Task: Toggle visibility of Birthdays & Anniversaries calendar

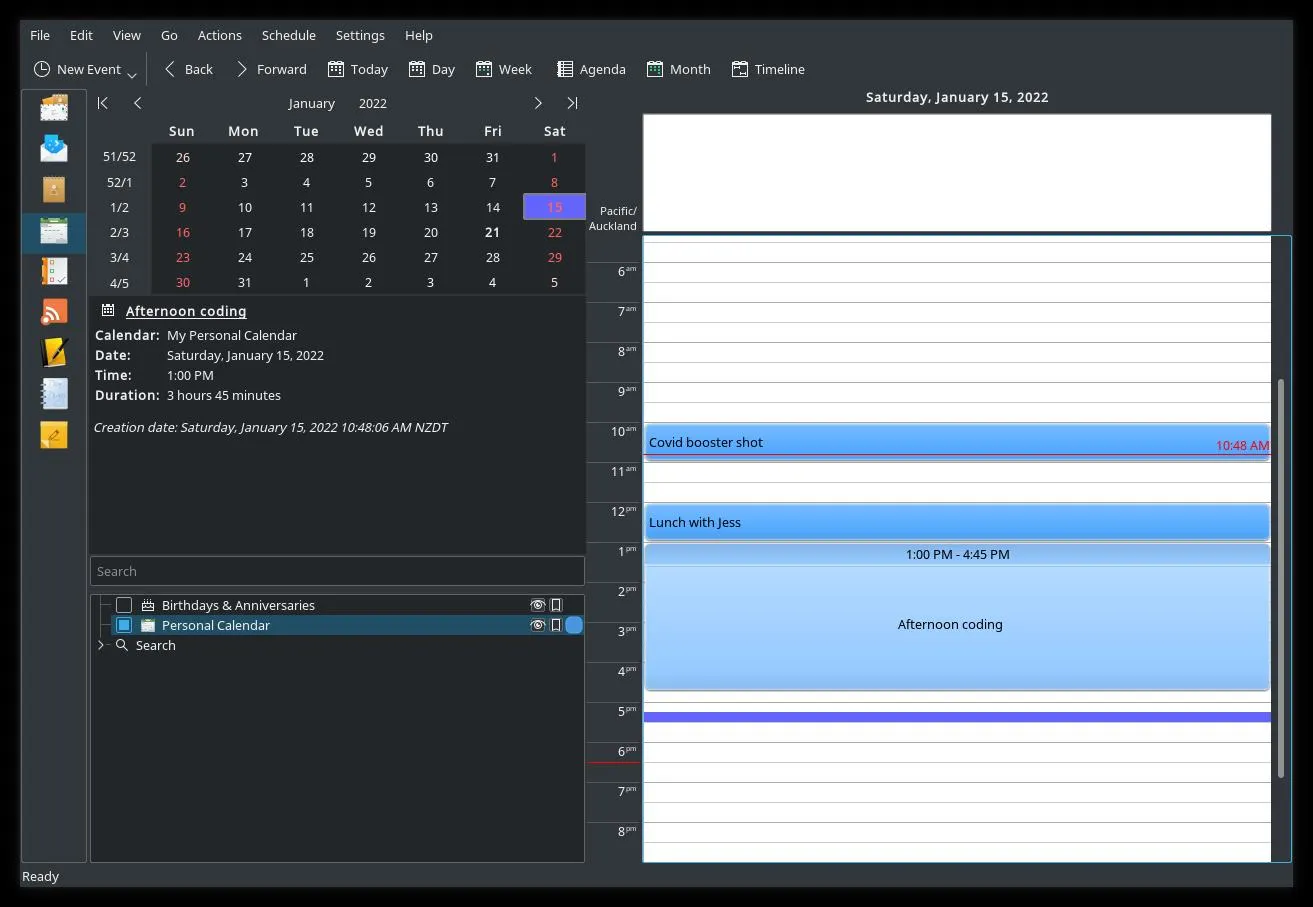Action: (x=538, y=604)
